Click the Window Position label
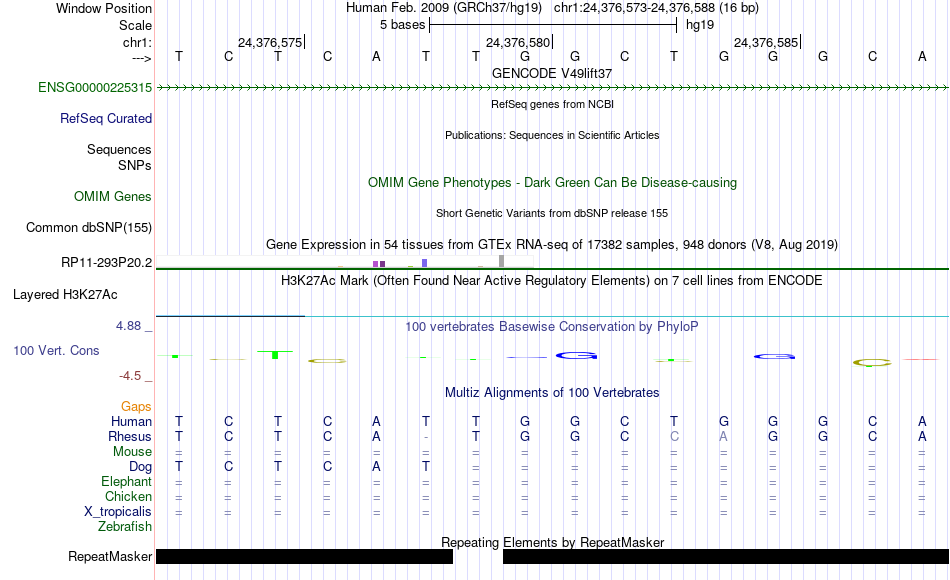This screenshot has width=950, height=580. (104, 8)
